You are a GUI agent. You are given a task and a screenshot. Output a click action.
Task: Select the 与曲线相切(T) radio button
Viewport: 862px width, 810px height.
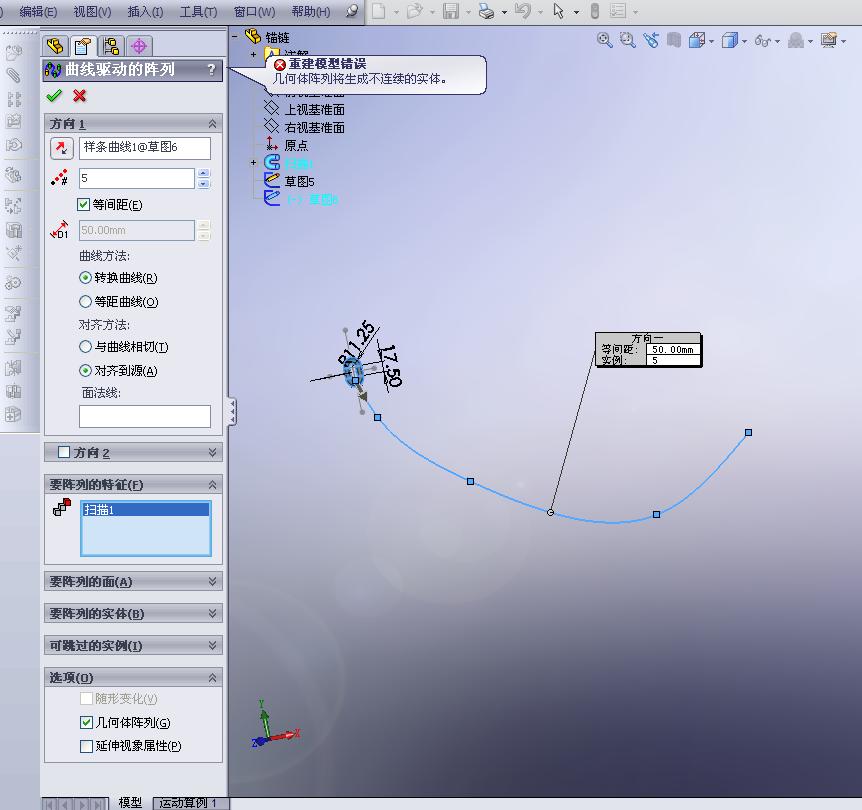tap(85, 346)
